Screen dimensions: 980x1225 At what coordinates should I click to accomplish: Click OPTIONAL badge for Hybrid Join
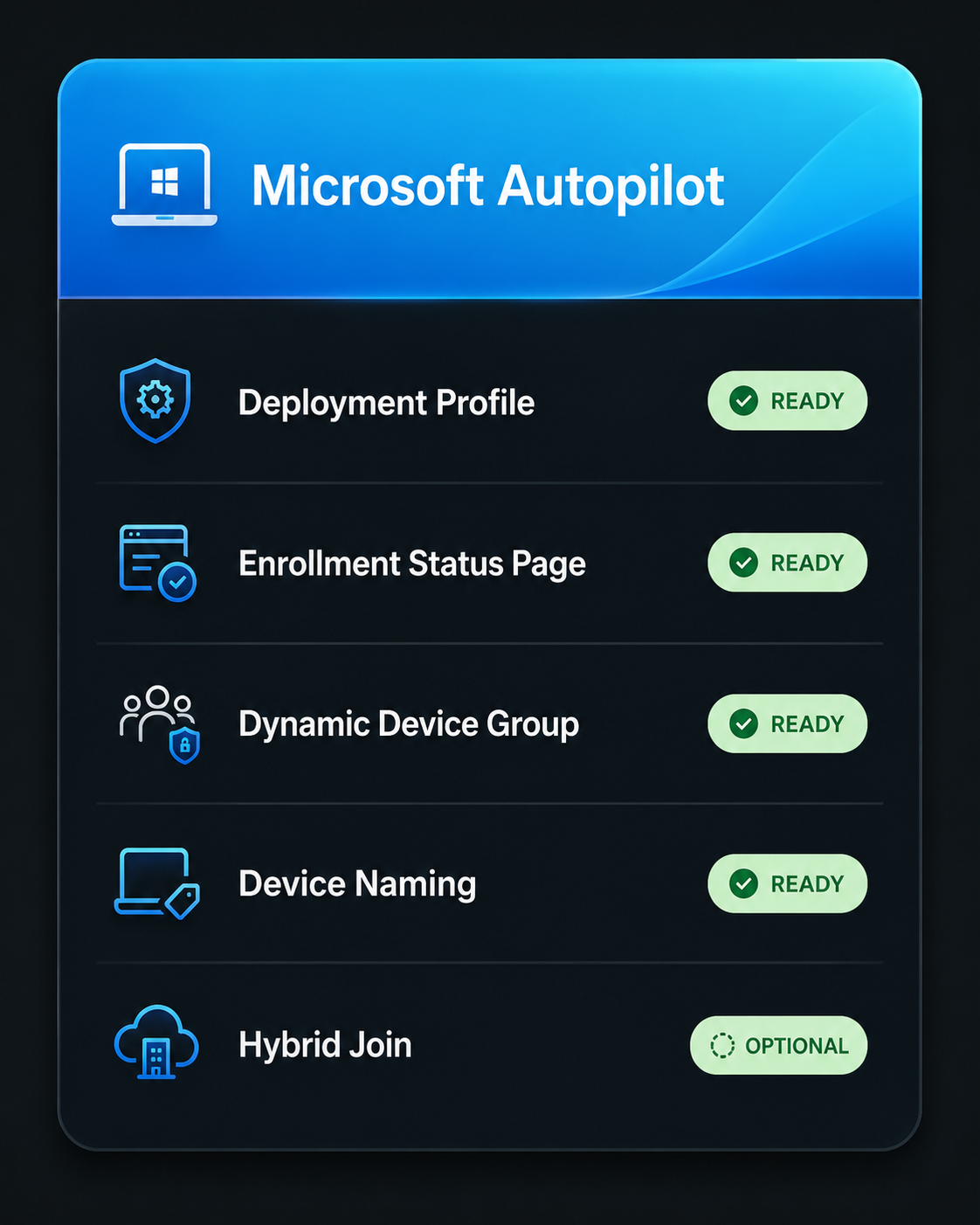point(778,1045)
